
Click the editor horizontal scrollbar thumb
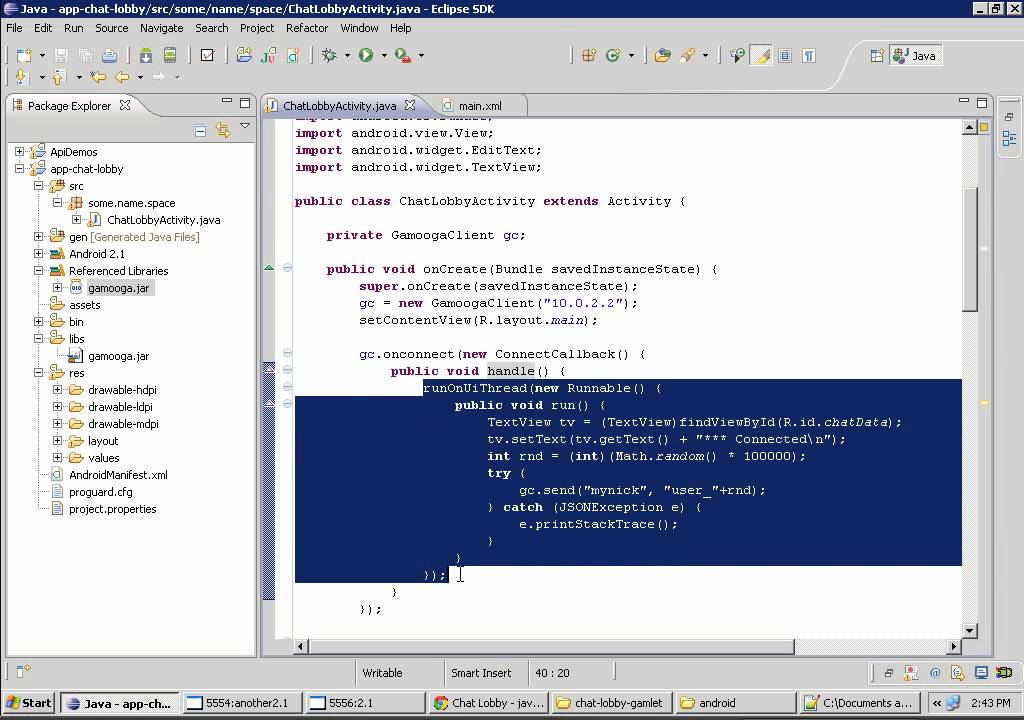pos(551,646)
